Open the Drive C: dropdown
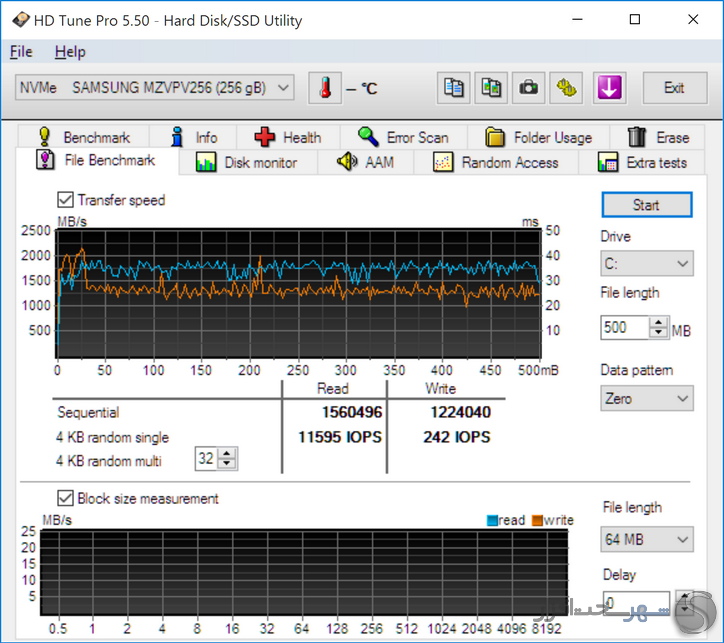Viewport: 724px width, 643px height. click(646, 264)
